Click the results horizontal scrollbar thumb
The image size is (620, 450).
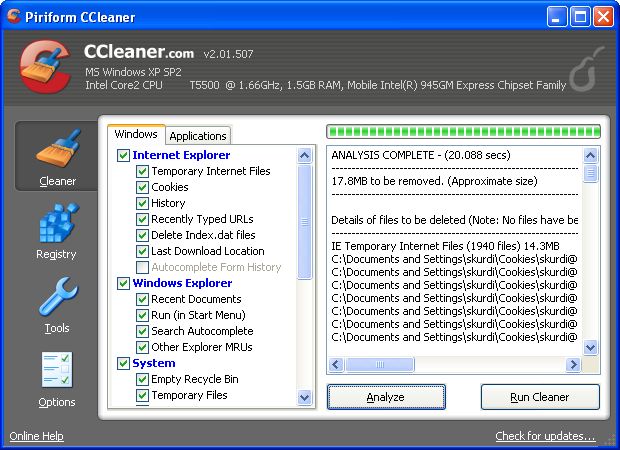[380, 364]
